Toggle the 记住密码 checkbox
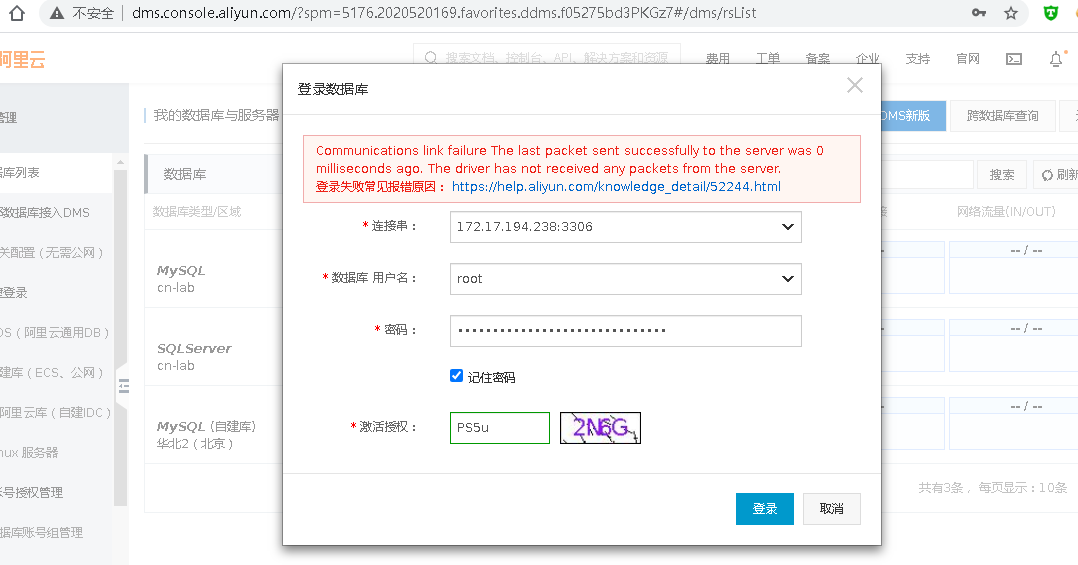Viewport: 1078px width, 565px height. tap(456, 375)
